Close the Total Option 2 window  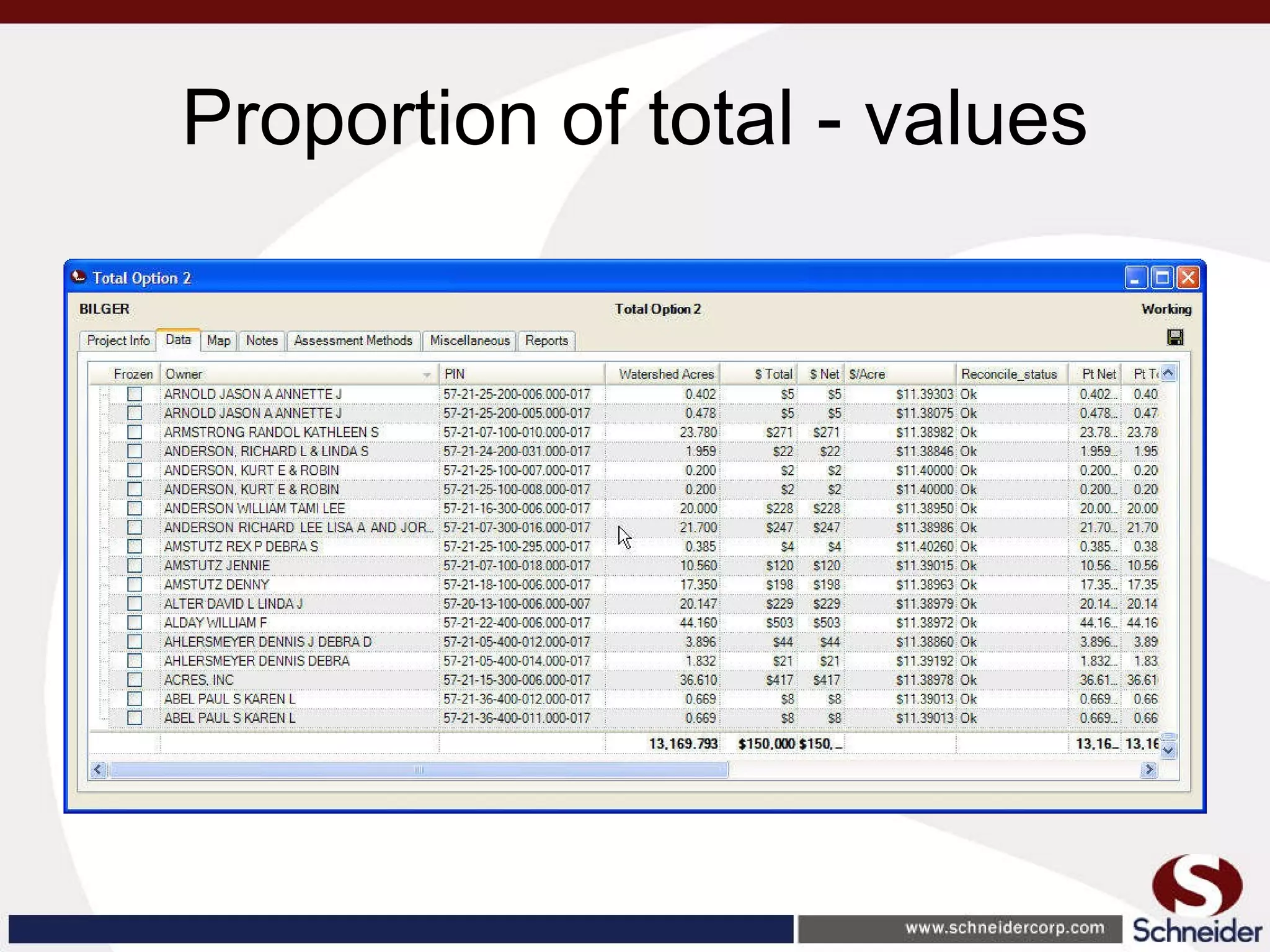point(1188,278)
